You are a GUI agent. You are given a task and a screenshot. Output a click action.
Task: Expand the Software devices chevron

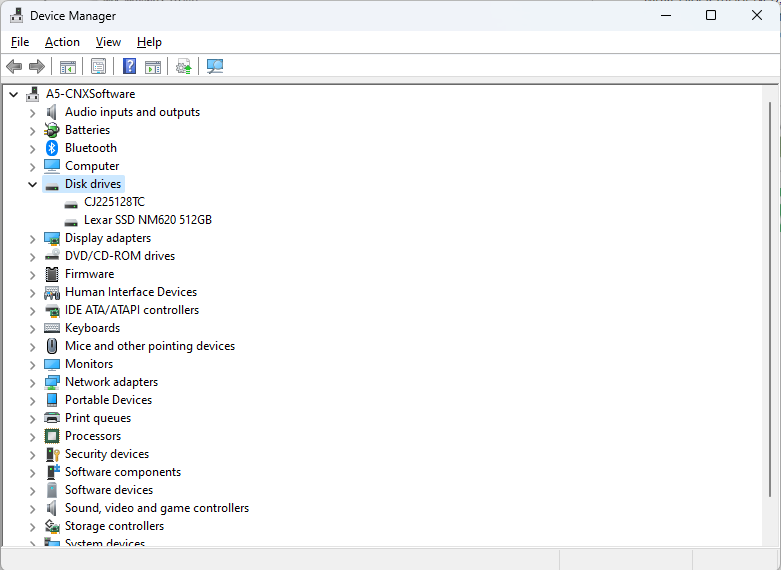(x=32, y=491)
